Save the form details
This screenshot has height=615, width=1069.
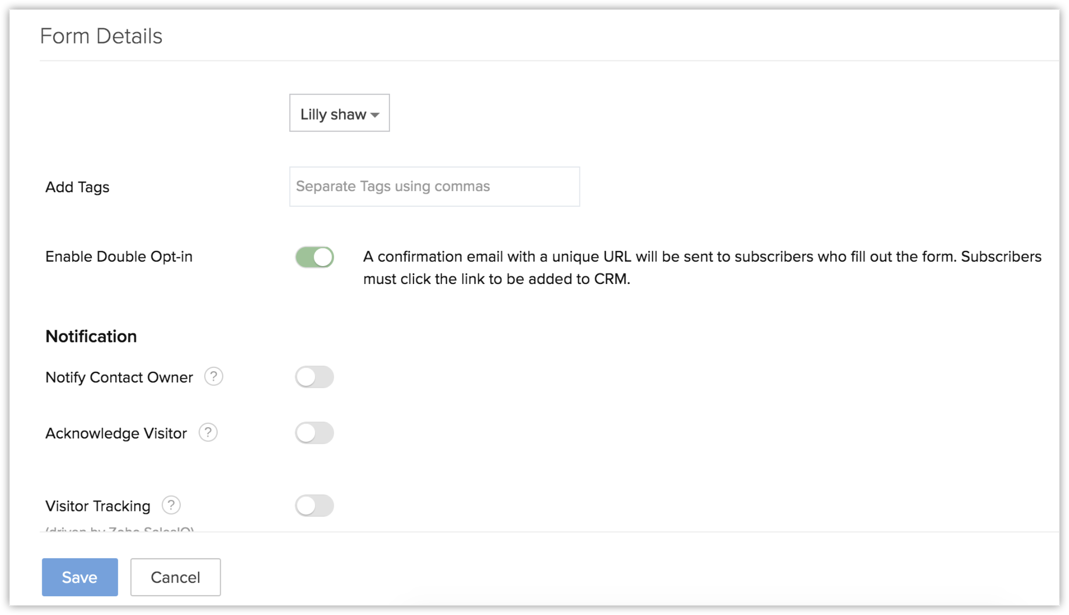(x=80, y=577)
